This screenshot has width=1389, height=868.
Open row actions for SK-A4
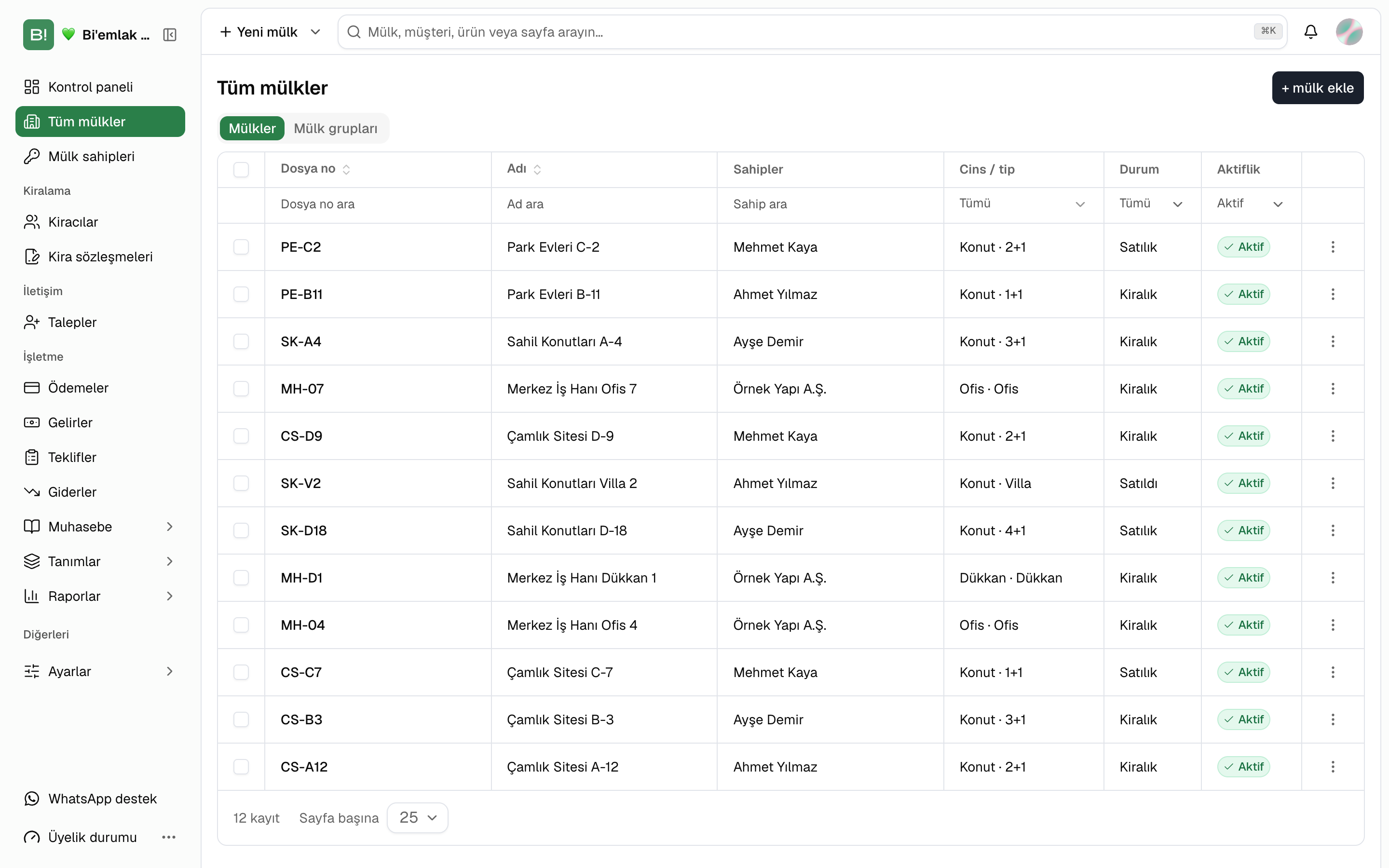click(1333, 341)
